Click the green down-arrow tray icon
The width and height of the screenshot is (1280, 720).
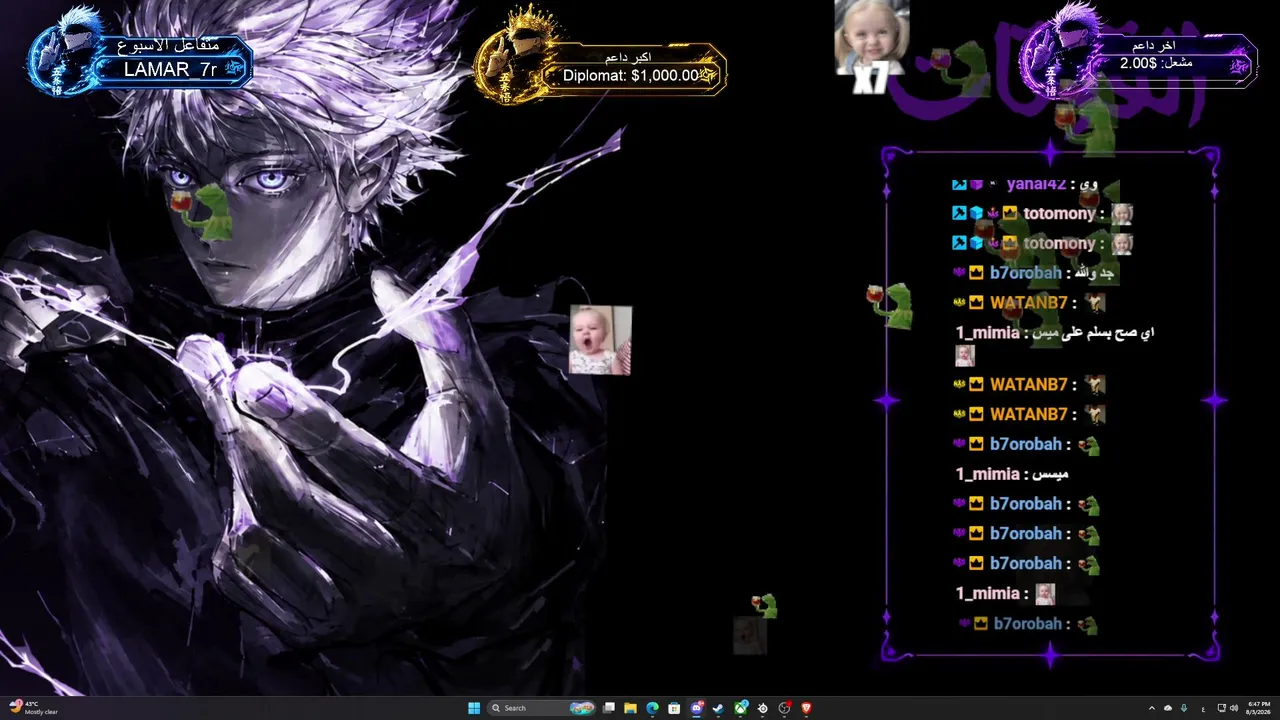pos(1184,708)
